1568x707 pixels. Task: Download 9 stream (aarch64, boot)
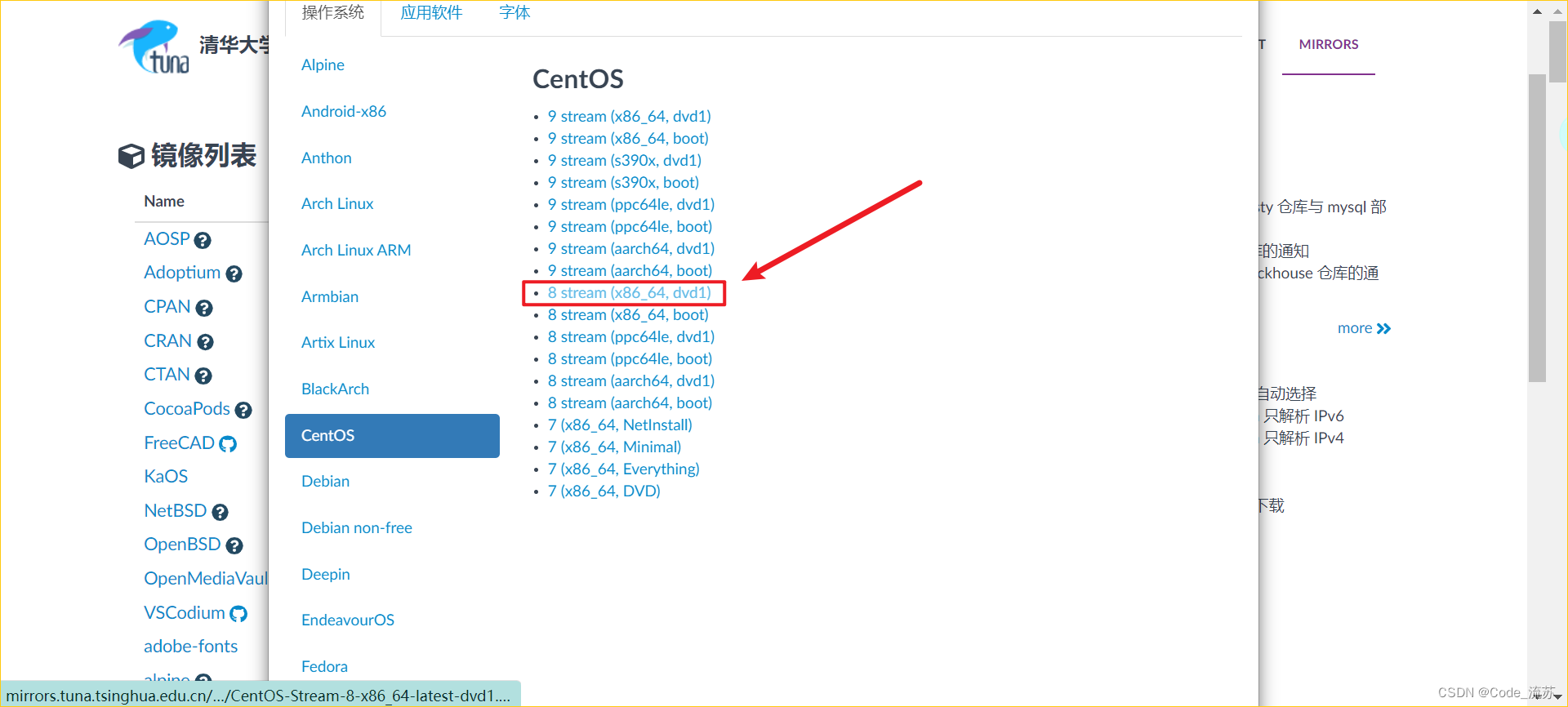pyautogui.click(x=630, y=271)
